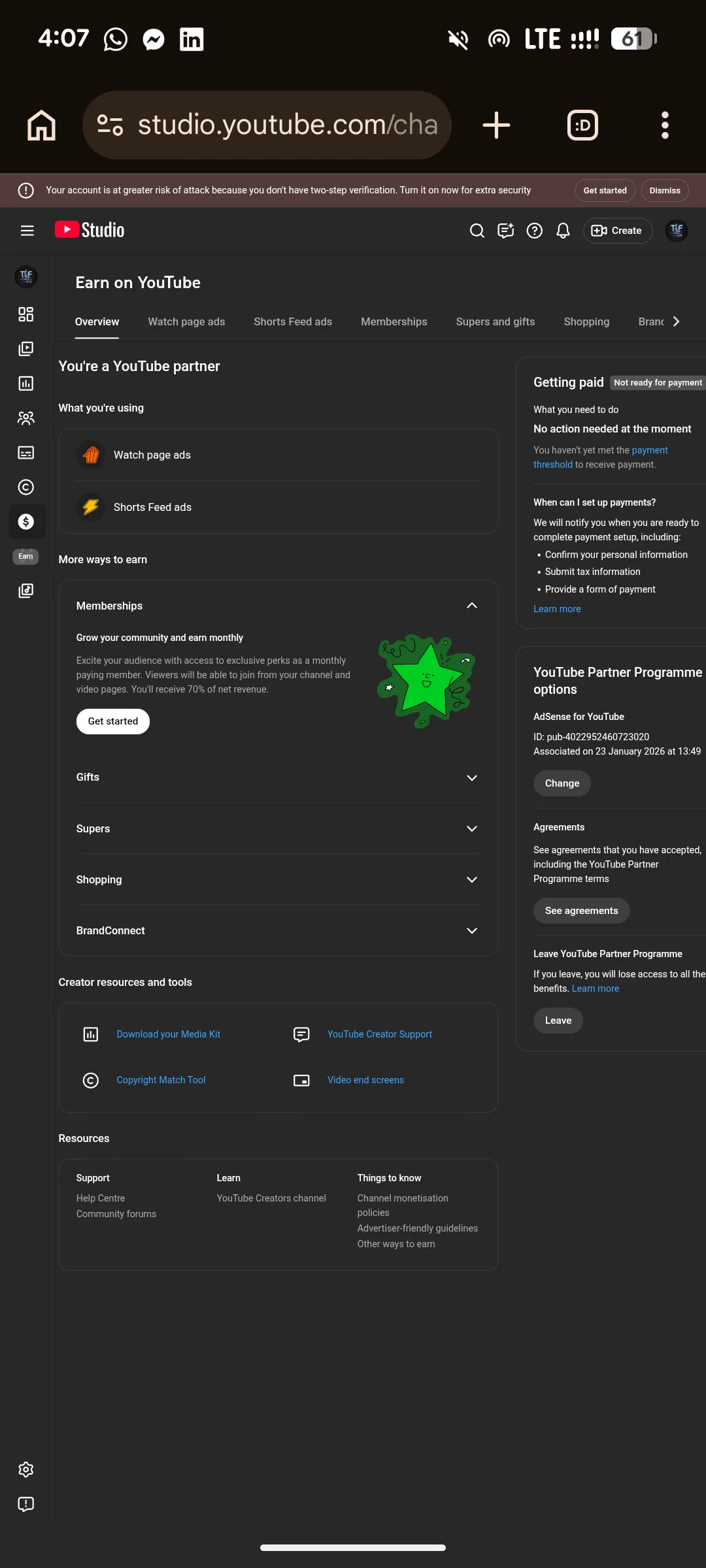Open the channel avatar in sidebar
The height and width of the screenshot is (1568, 706).
coord(26,276)
